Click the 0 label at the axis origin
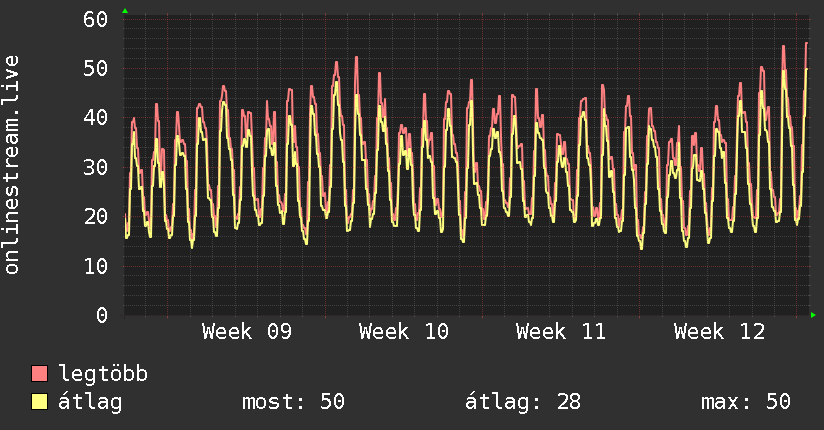This screenshot has height=430, width=824. click(x=102, y=315)
